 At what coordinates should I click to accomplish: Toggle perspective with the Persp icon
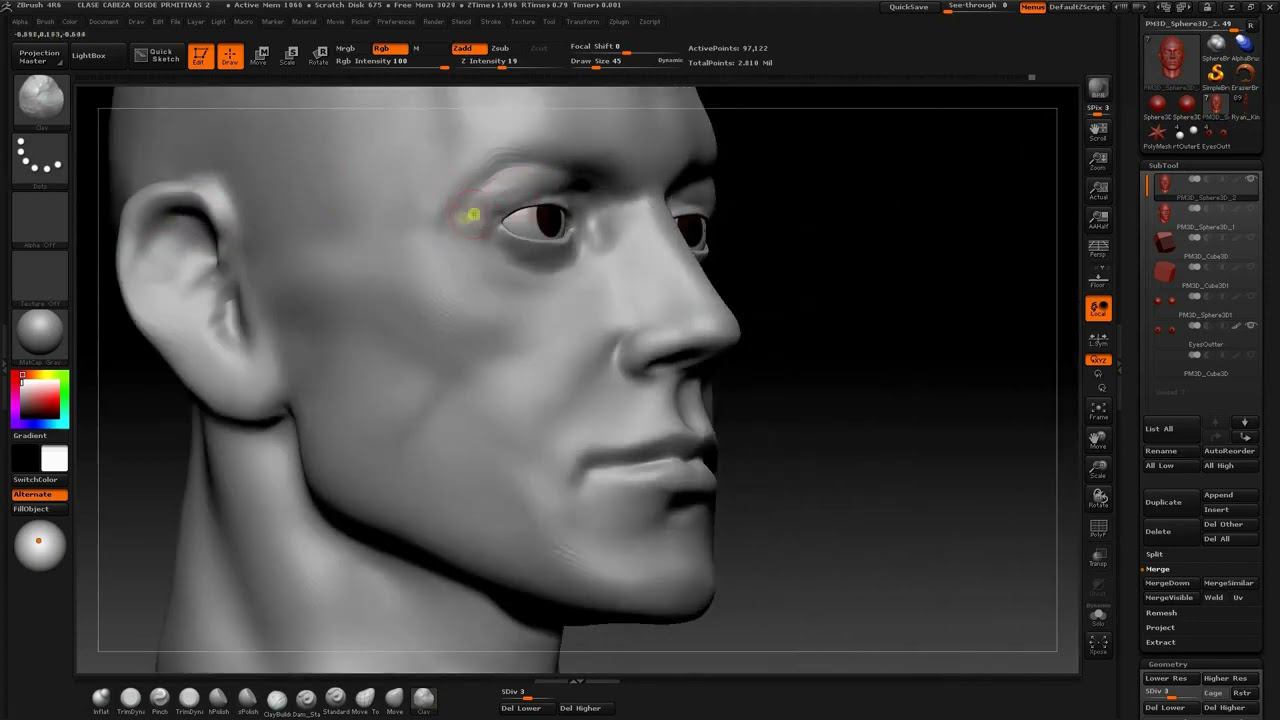(x=1098, y=250)
